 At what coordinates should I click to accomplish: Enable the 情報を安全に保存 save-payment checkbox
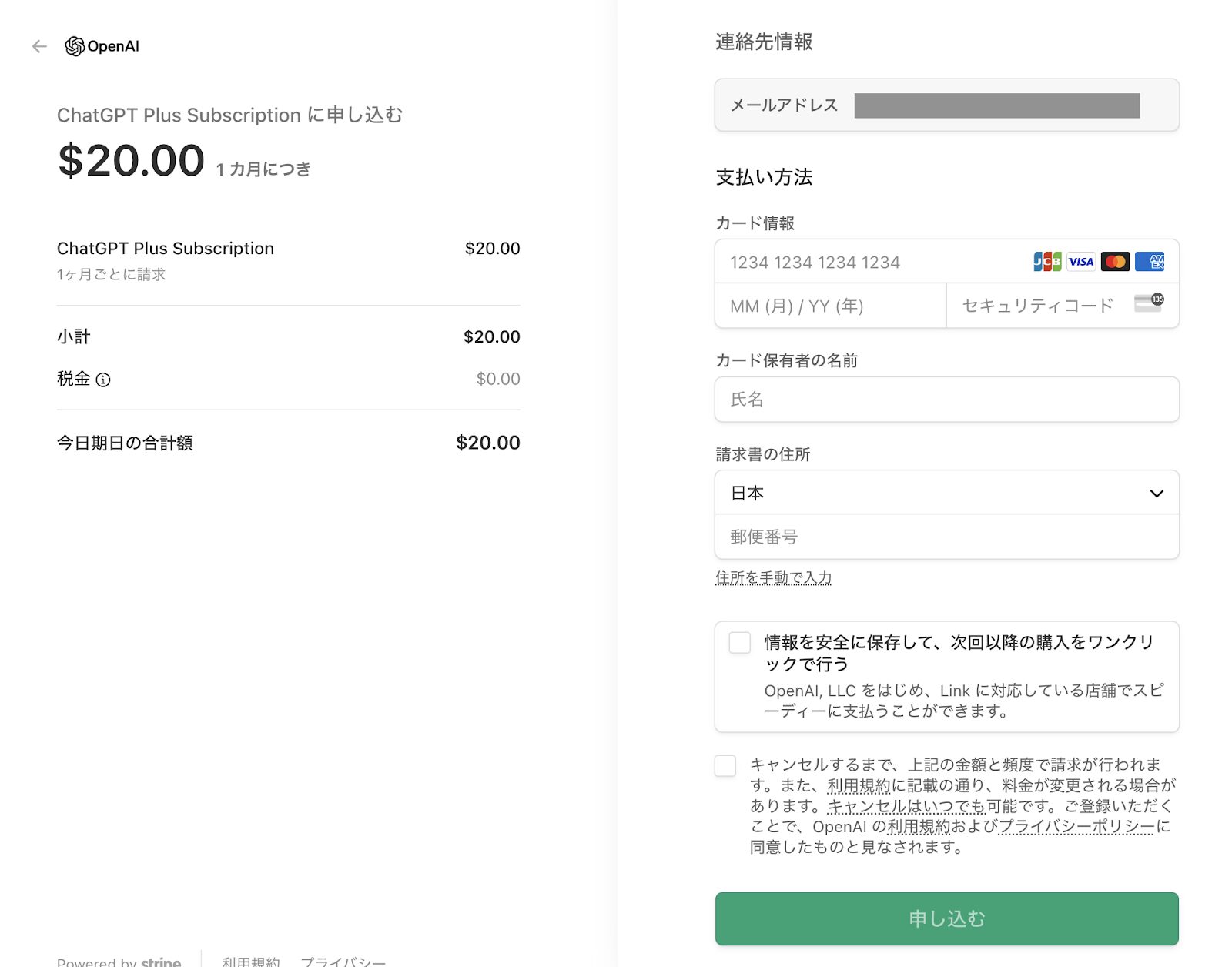[x=739, y=643]
